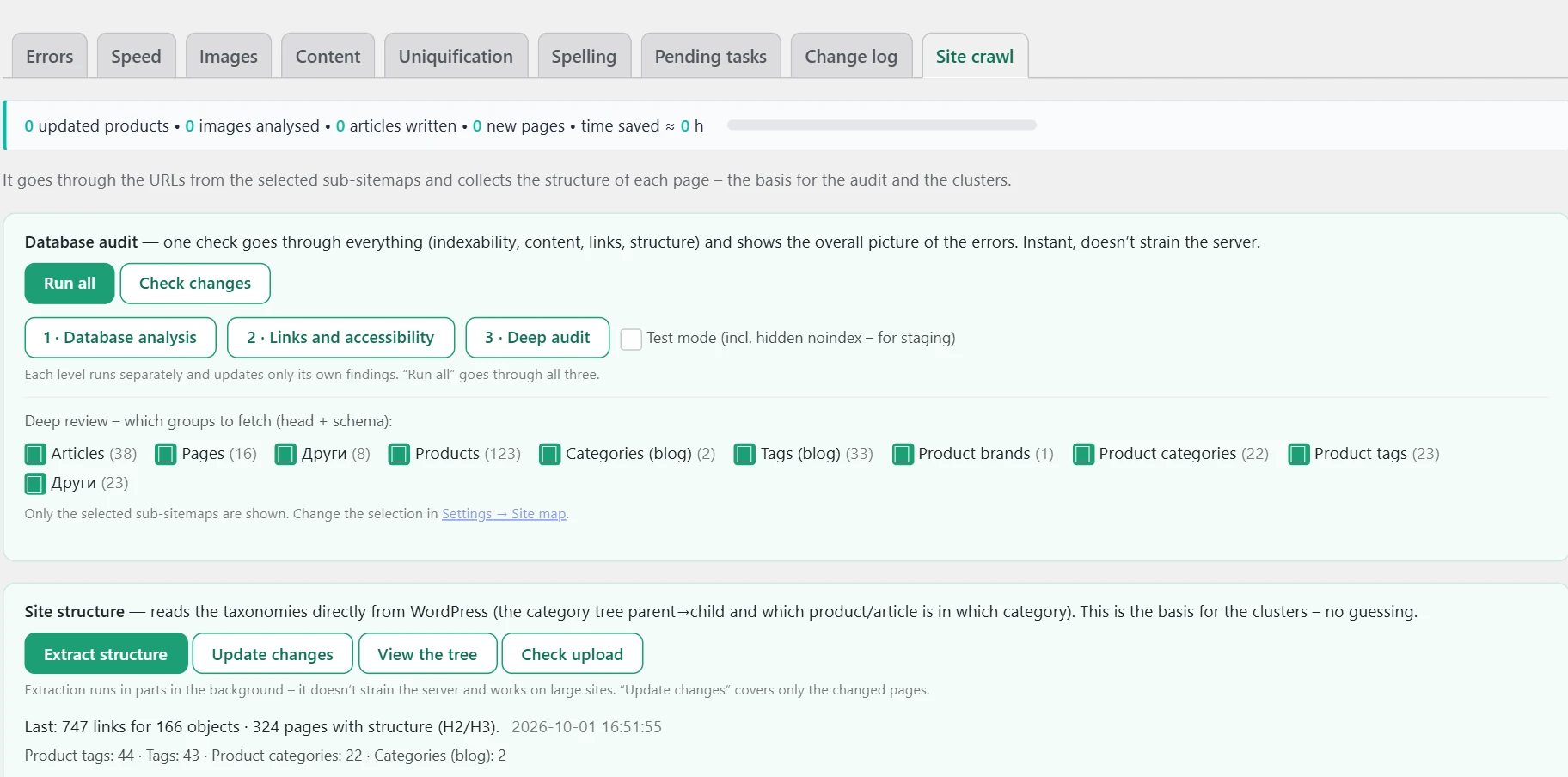Open the Spelling tab
The height and width of the screenshot is (777, 1568).
584,56
